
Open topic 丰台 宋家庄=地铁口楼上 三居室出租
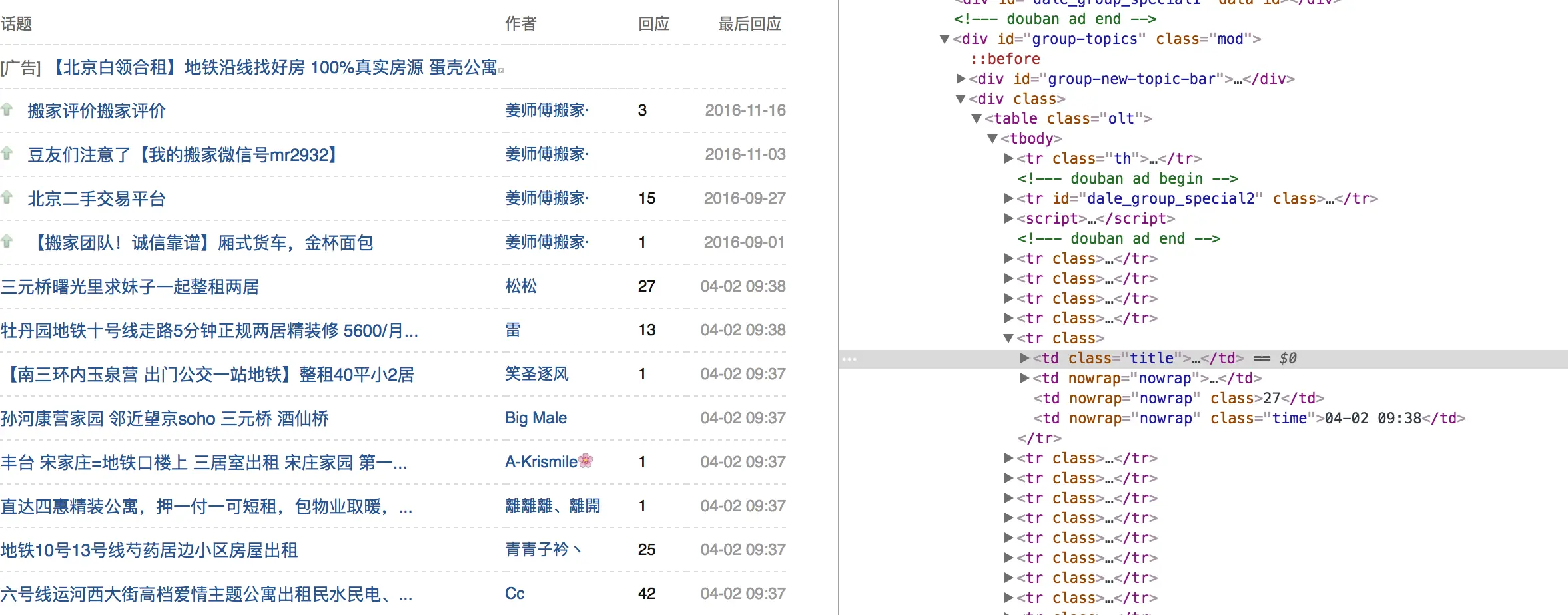(204, 463)
